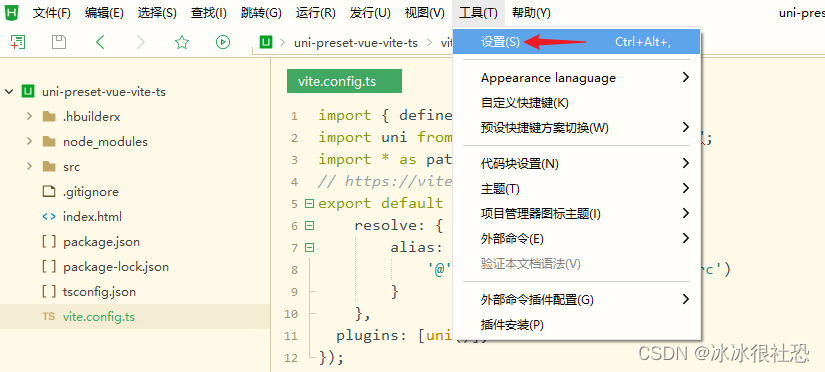The width and height of the screenshot is (825, 372).
Task: Click the uni-preset-vue-vite-ts project icon in tree
Action: 27,92
